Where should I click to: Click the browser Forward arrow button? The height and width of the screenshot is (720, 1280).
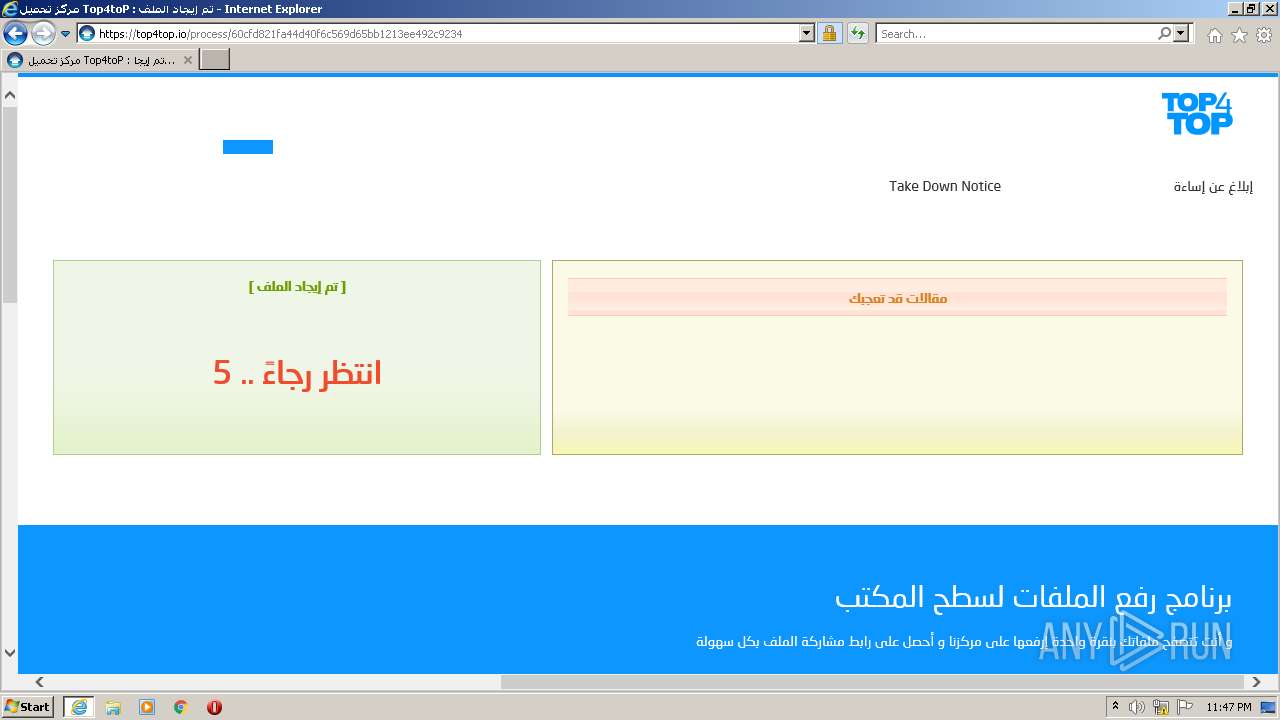pyautogui.click(x=43, y=33)
